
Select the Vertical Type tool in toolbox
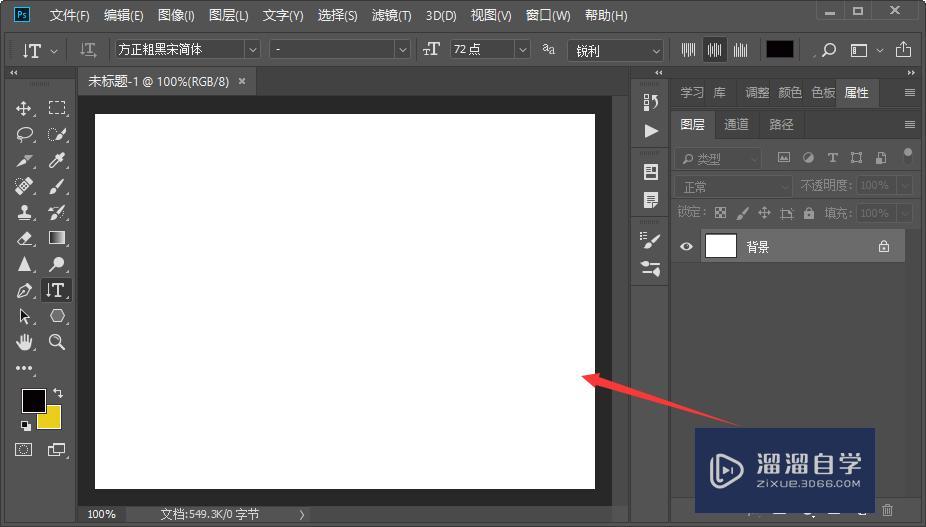click(56, 290)
